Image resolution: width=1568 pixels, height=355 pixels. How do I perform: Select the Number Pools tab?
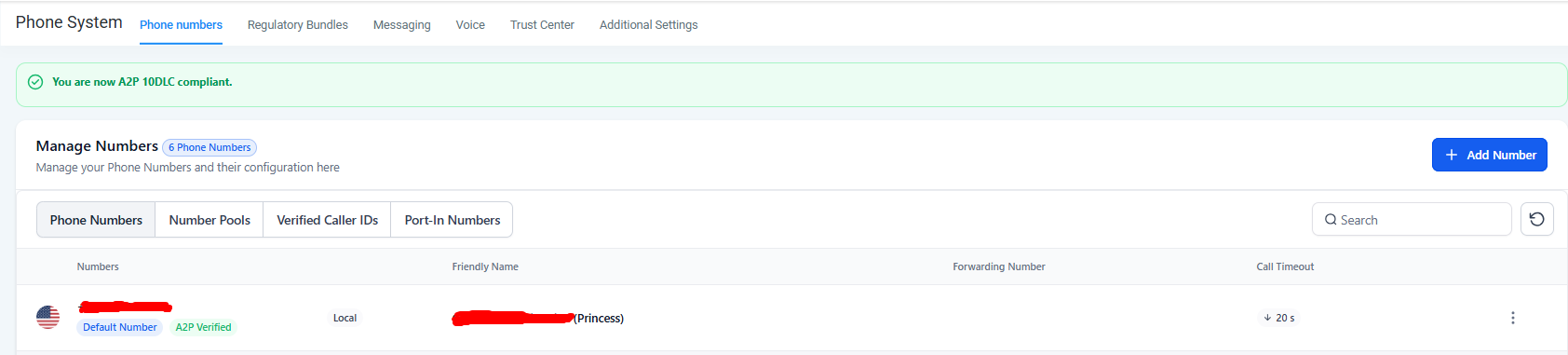210,220
